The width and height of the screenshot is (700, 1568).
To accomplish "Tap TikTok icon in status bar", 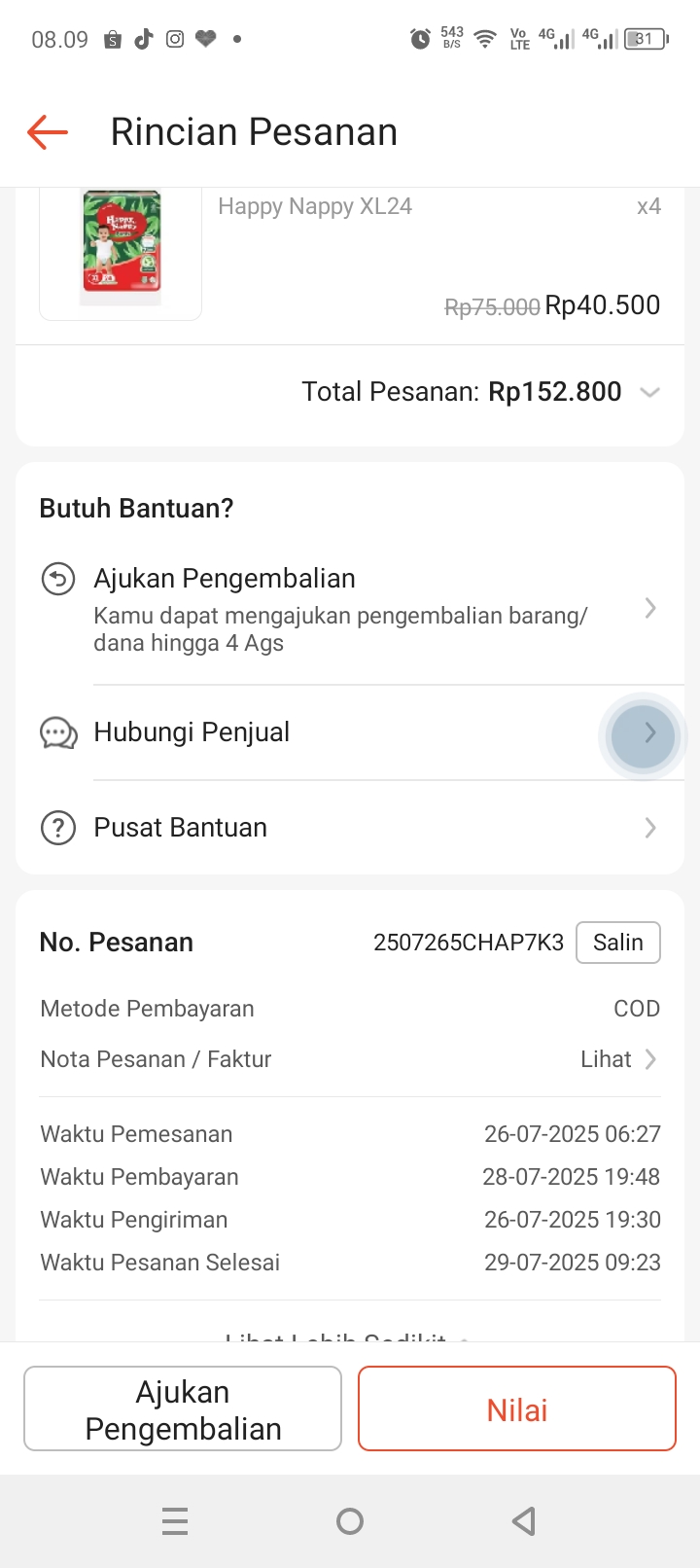I will click(144, 39).
